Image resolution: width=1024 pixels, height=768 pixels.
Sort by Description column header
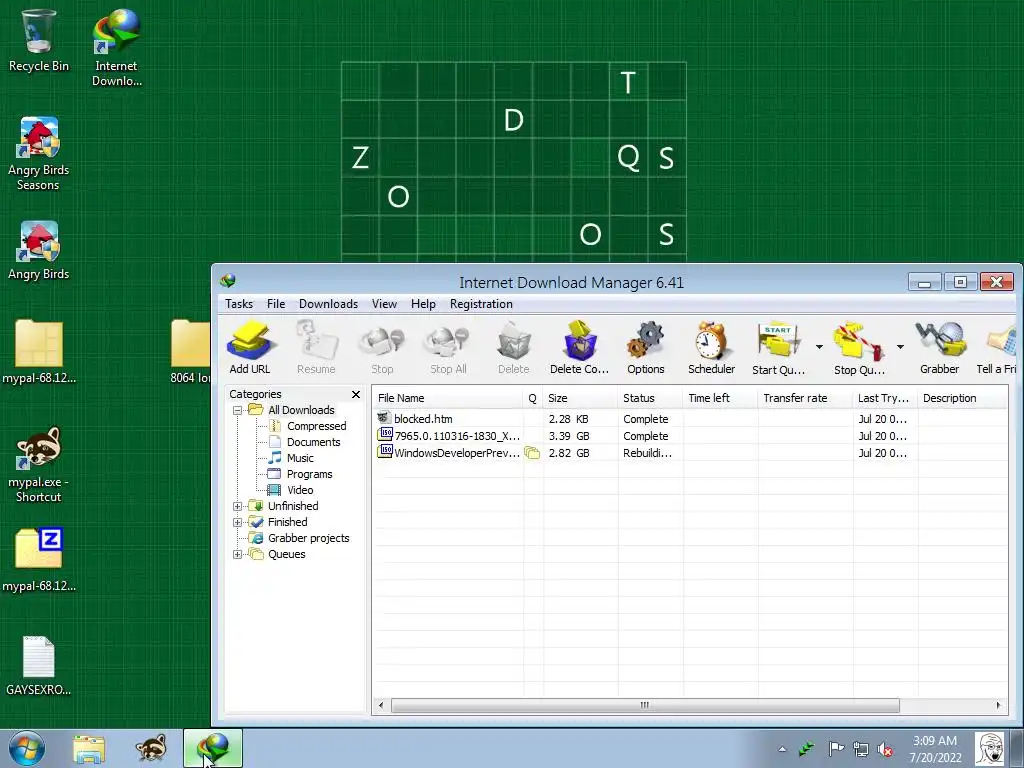(961, 398)
